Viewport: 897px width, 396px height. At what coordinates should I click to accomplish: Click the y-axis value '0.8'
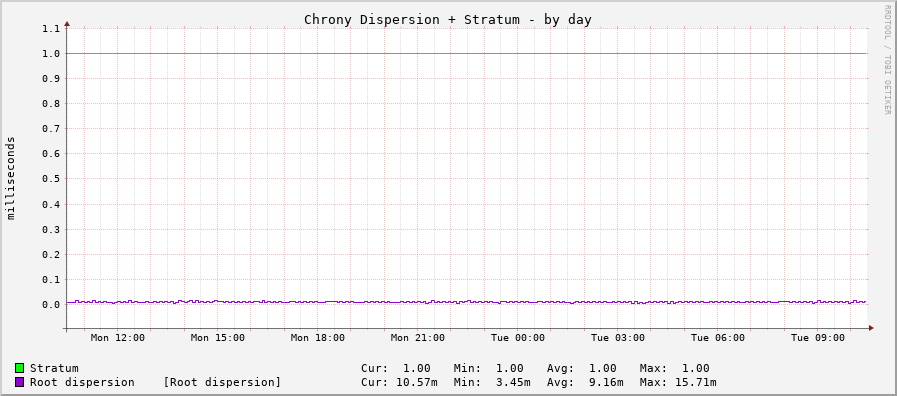(51, 104)
